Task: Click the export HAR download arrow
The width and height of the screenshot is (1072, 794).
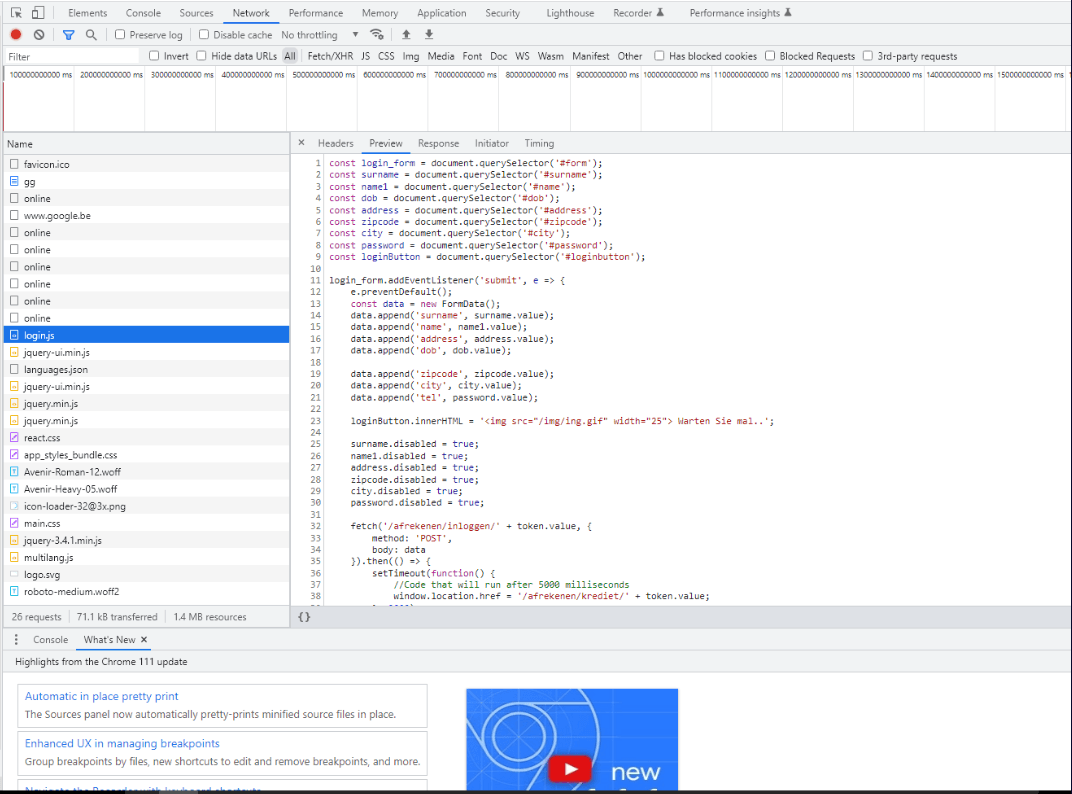Action: click(429, 34)
